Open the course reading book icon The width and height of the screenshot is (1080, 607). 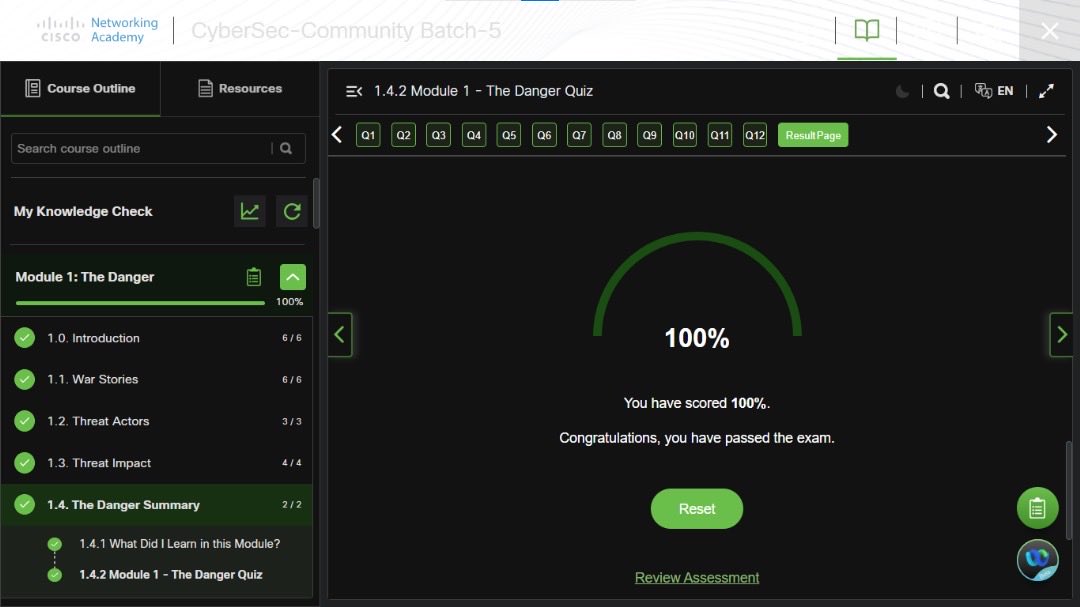point(866,29)
